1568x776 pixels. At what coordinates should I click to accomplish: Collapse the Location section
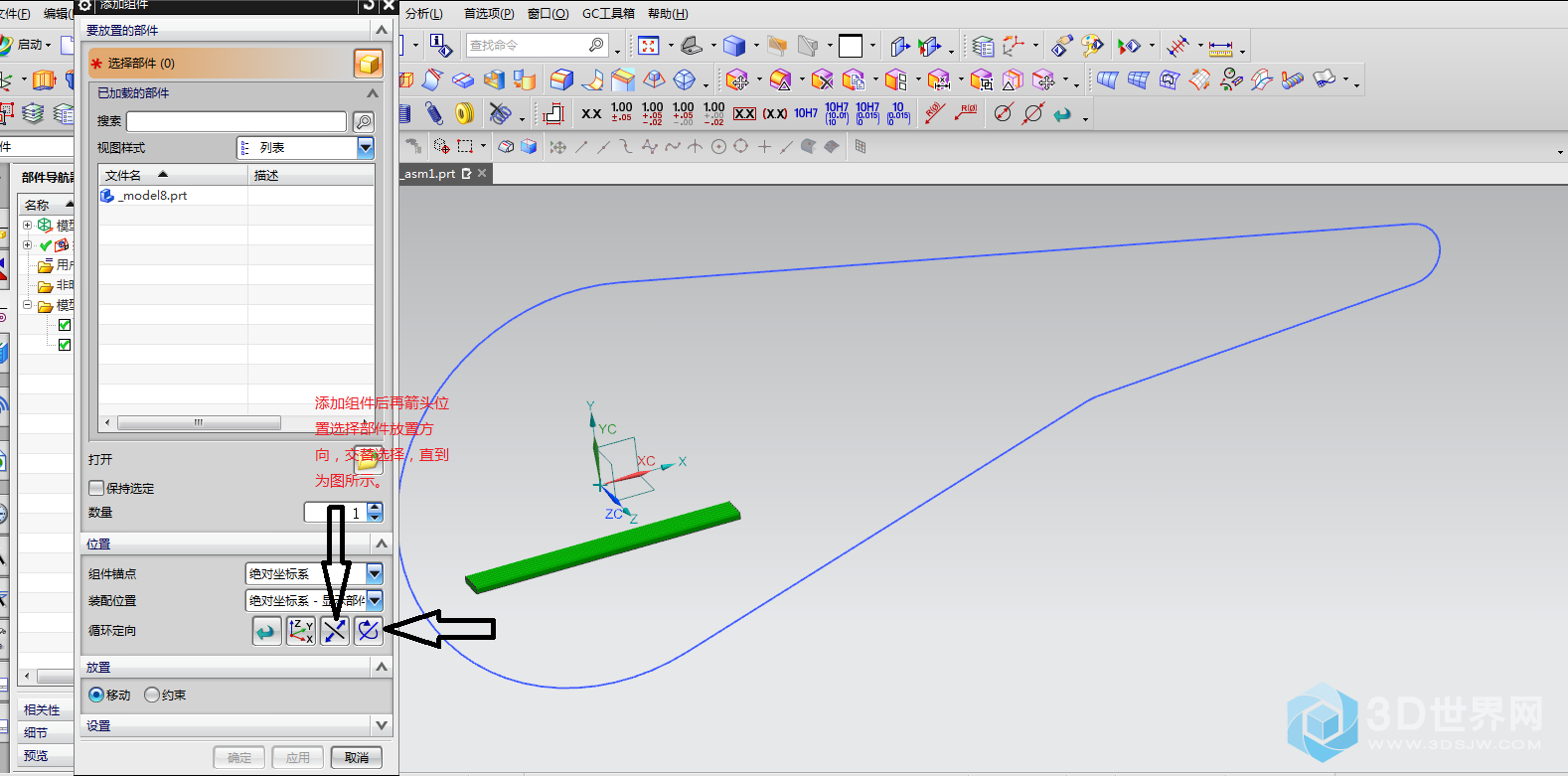coord(382,543)
